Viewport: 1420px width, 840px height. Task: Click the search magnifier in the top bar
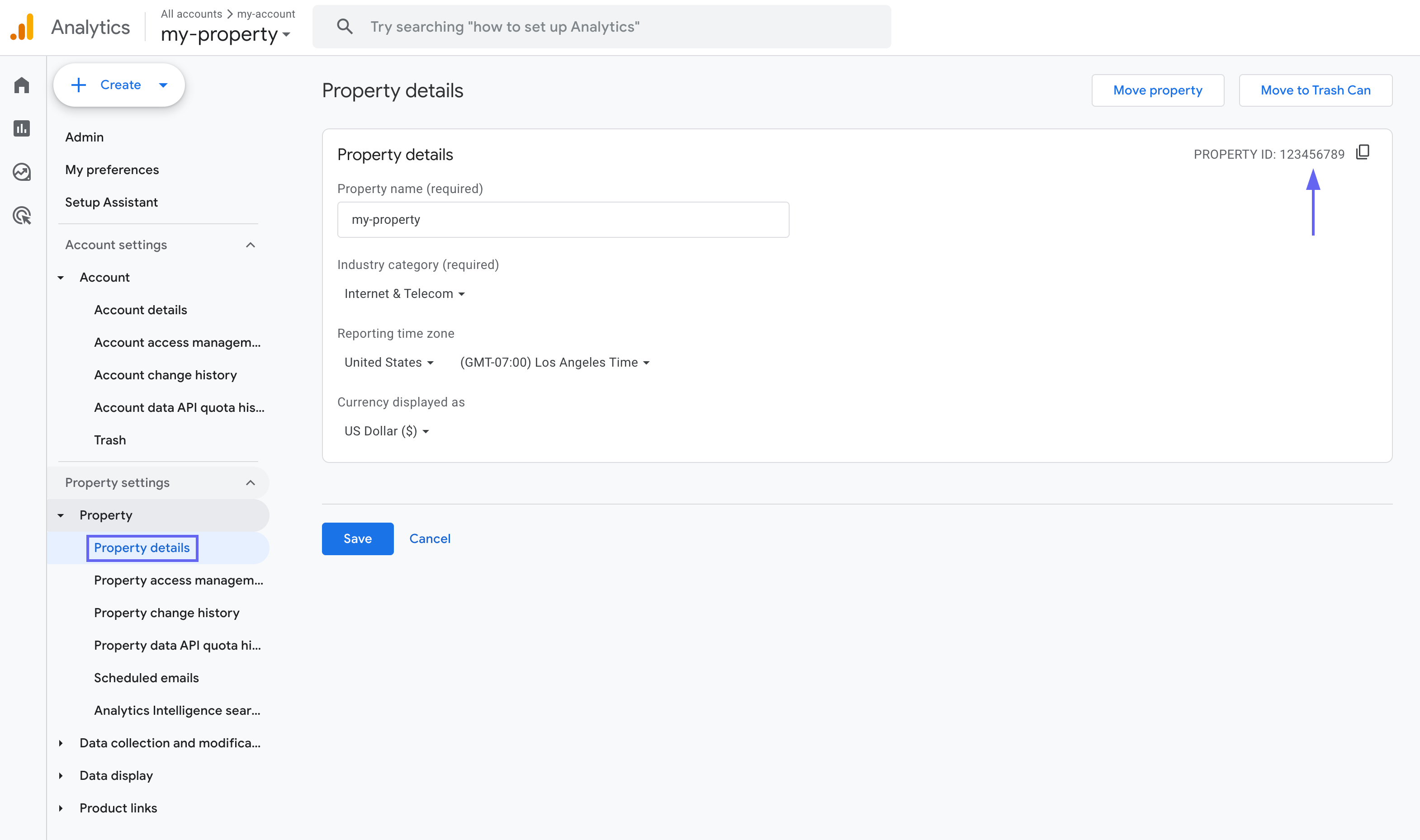click(x=346, y=26)
